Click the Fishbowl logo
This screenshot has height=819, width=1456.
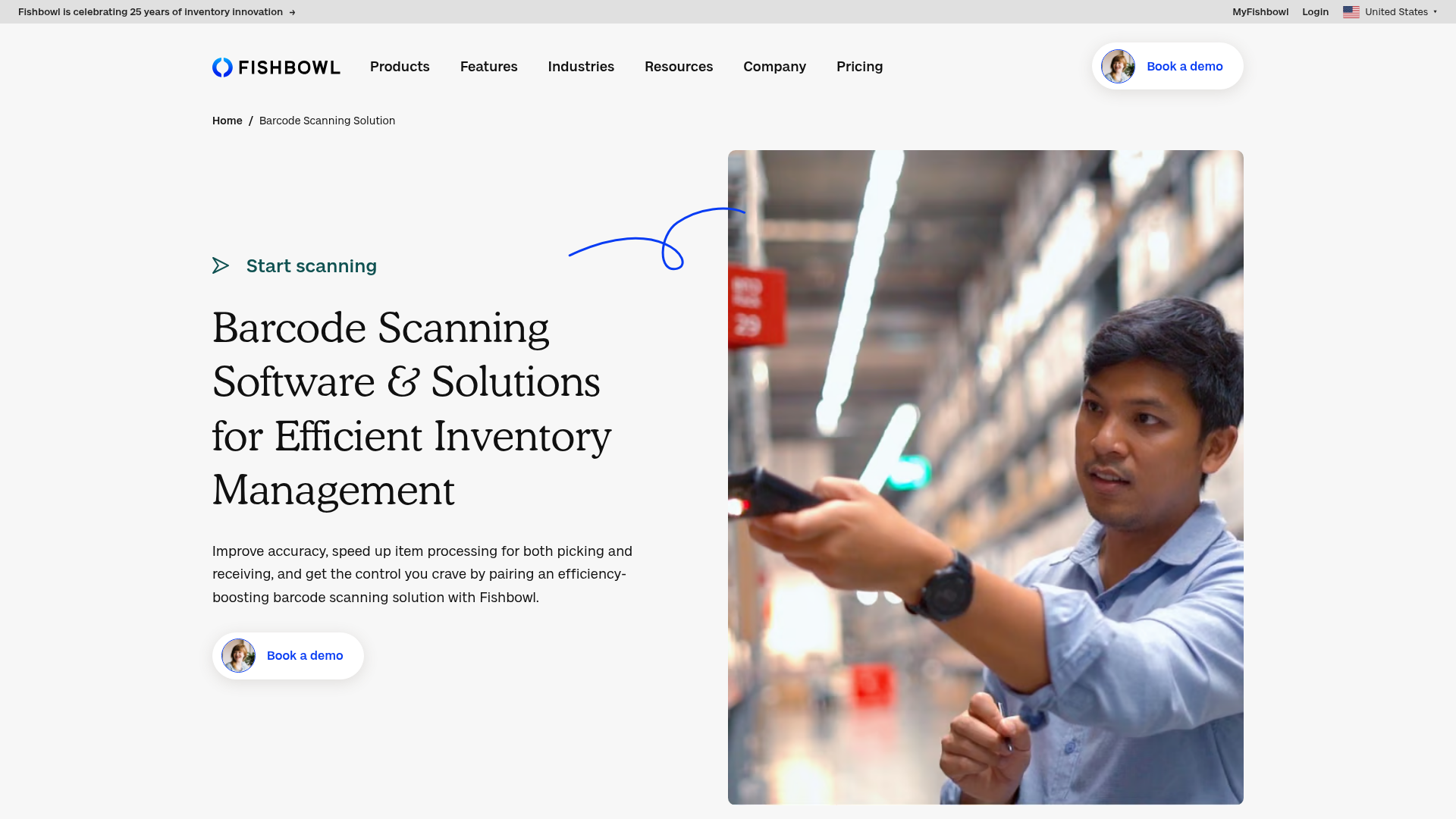[x=276, y=67]
